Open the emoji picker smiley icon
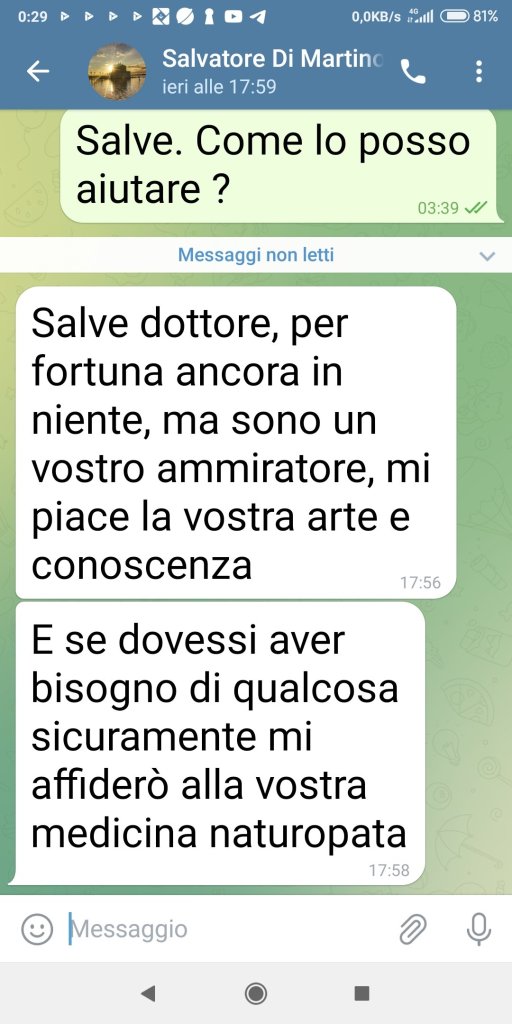The width and height of the screenshot is (512, 1024). tap(37, 929)
